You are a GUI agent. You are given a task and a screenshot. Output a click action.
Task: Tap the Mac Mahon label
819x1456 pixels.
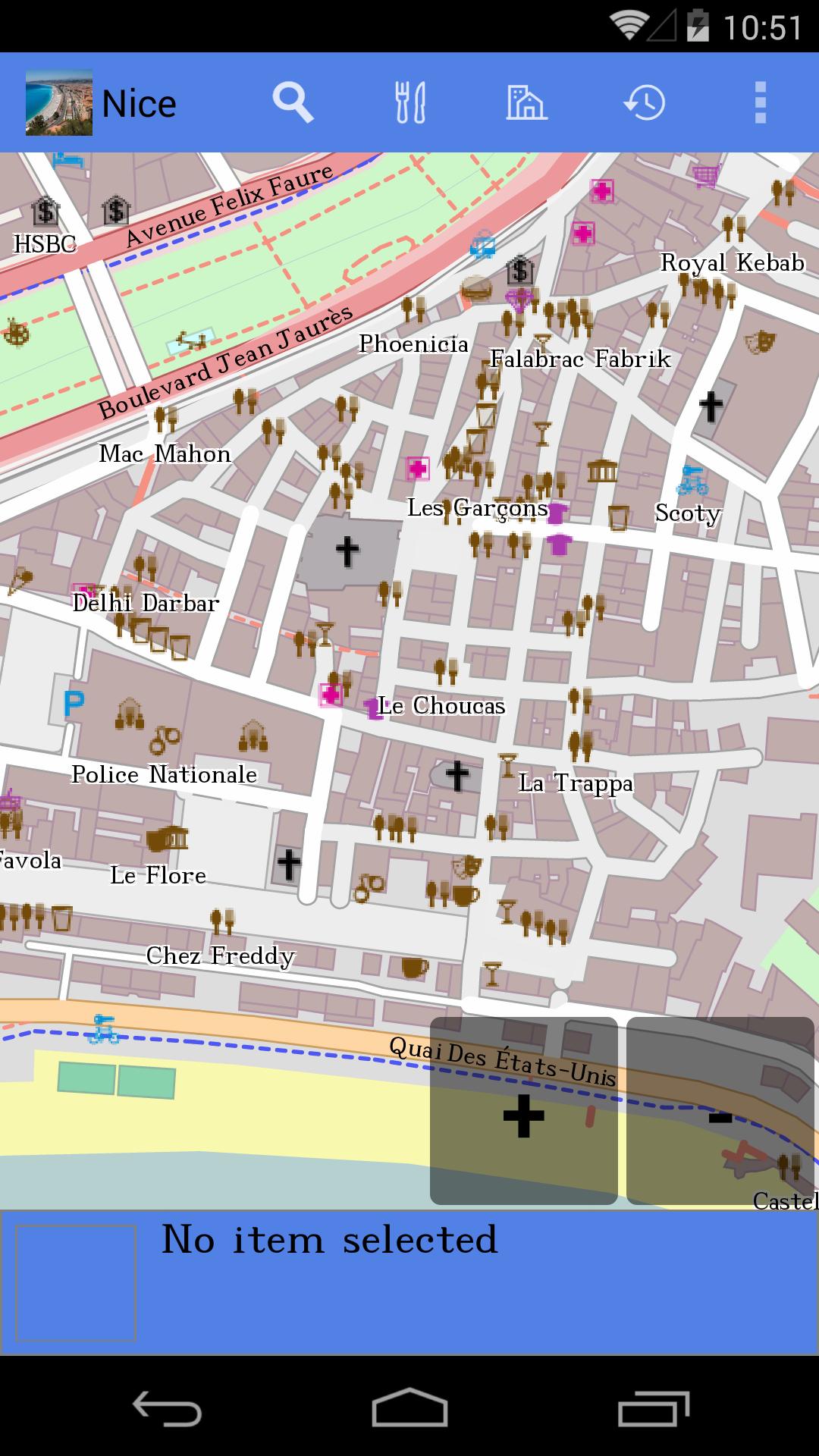pyautogui.click(x=165, y=453)
